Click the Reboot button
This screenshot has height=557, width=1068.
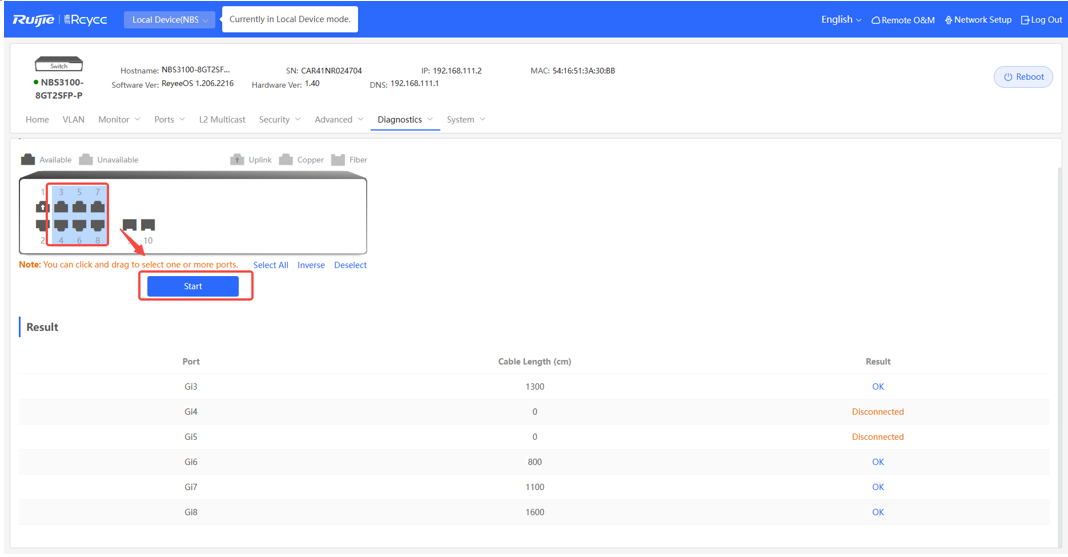pyautogui.click(x=1023, y=77)
